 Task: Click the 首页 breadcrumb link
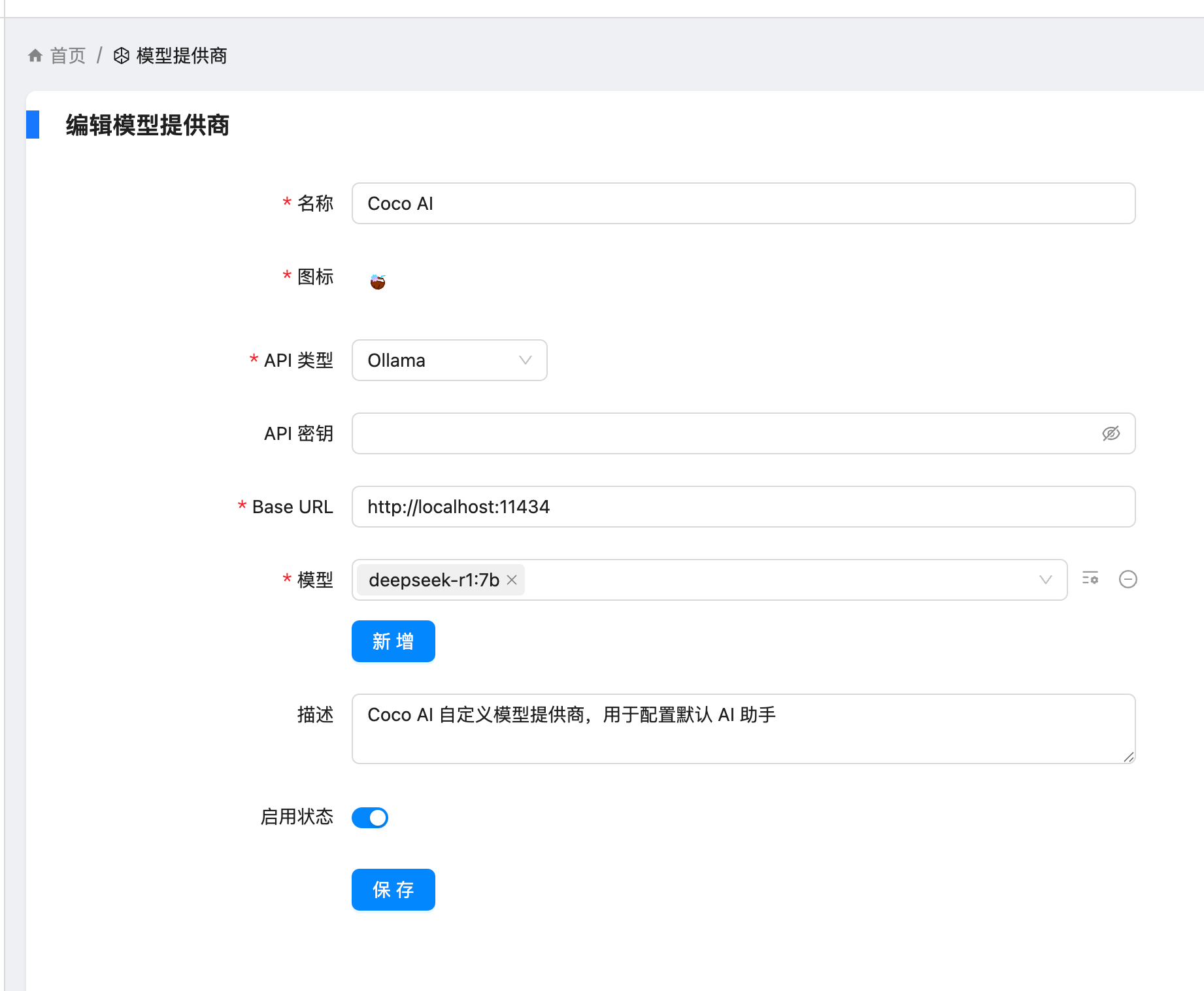68,55
